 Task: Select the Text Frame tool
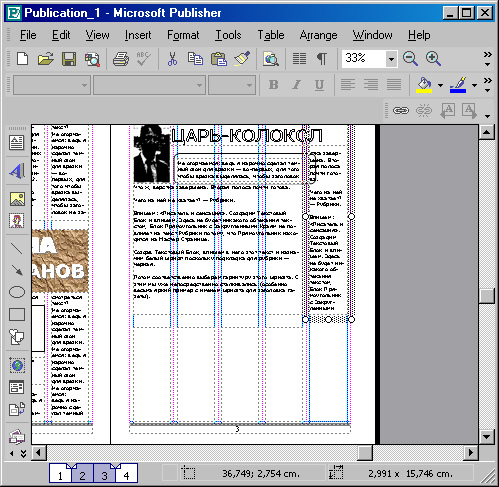[17, 143]
